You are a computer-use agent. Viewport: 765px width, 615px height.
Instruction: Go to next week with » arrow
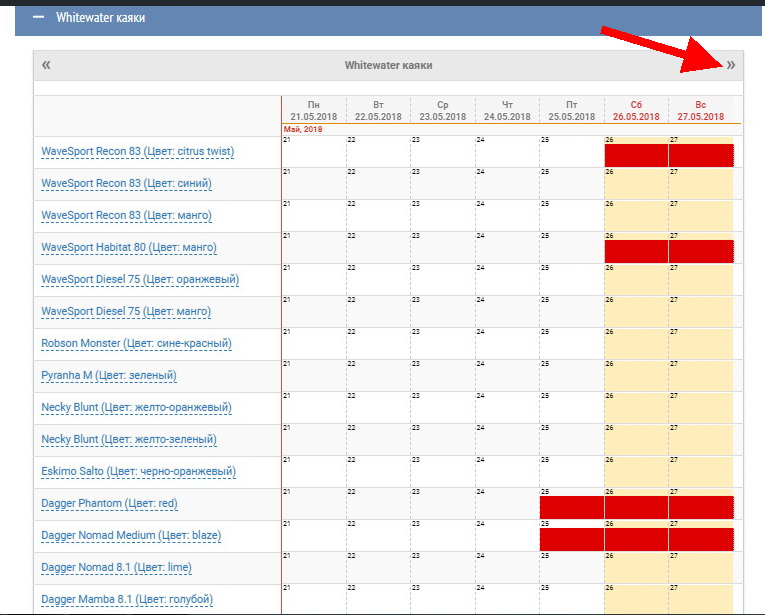tap(730, 65)
